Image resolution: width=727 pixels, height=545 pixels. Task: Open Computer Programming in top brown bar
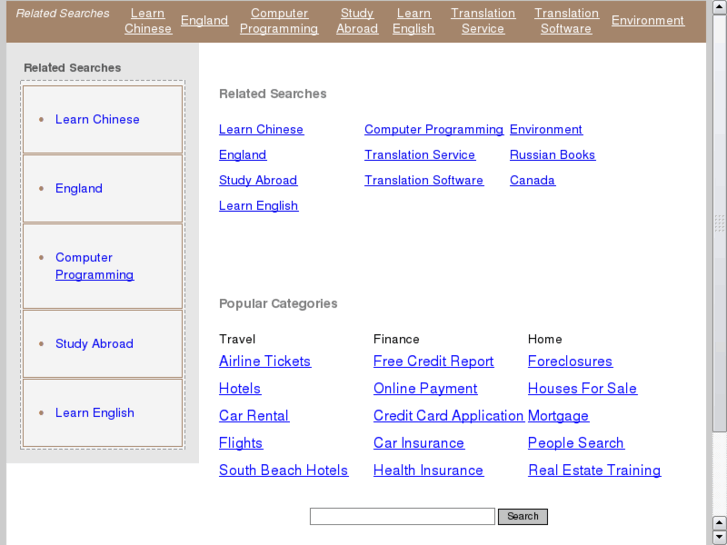pos(279,21)
